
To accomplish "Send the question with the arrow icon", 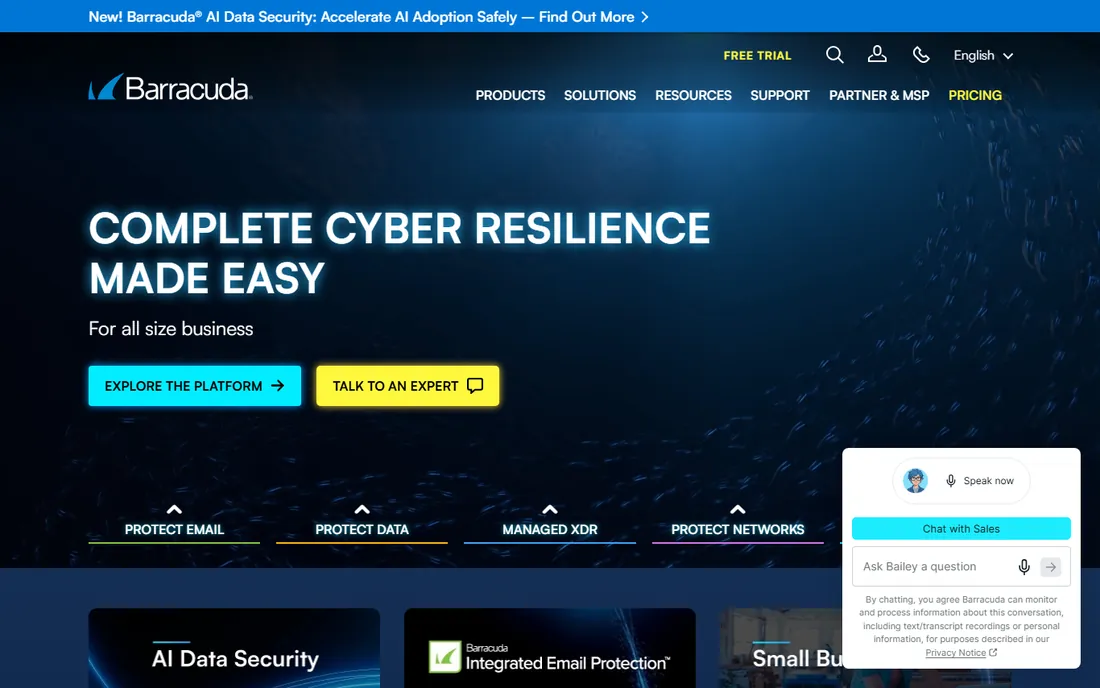I will click(x=1050, y=567).
